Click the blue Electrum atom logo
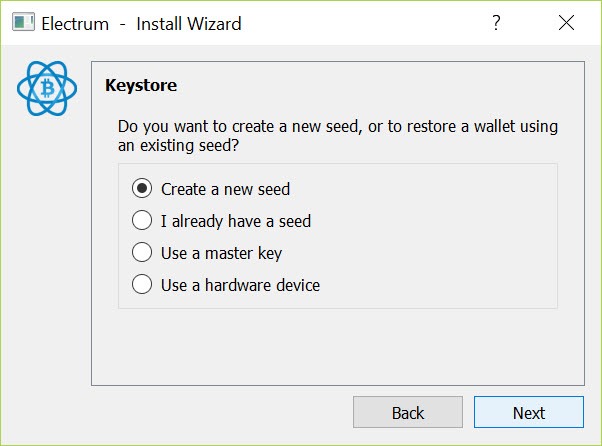This screenshot has height=446, width=602. (x=47, y=88)
